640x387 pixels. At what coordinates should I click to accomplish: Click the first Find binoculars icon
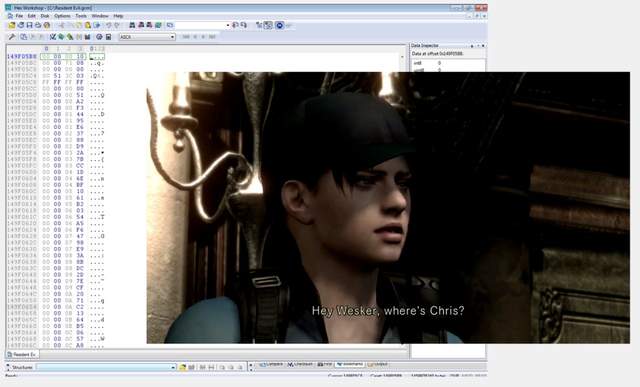132,25
